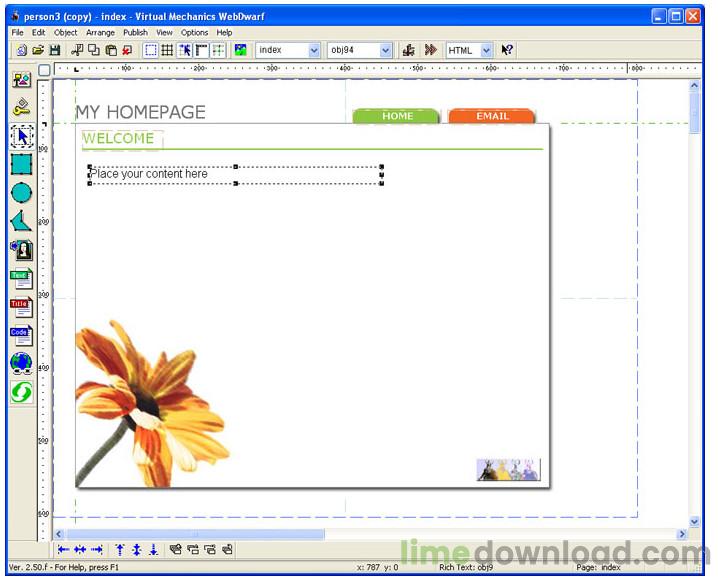Screen dimensions: 718x584
Task: Toggle the rulers button in toolbar
Action: pyautogui.click(x=202, y=50)
